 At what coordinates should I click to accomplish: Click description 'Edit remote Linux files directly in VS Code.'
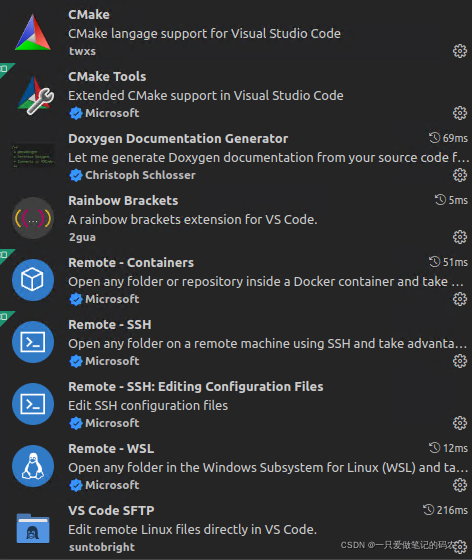192,530
